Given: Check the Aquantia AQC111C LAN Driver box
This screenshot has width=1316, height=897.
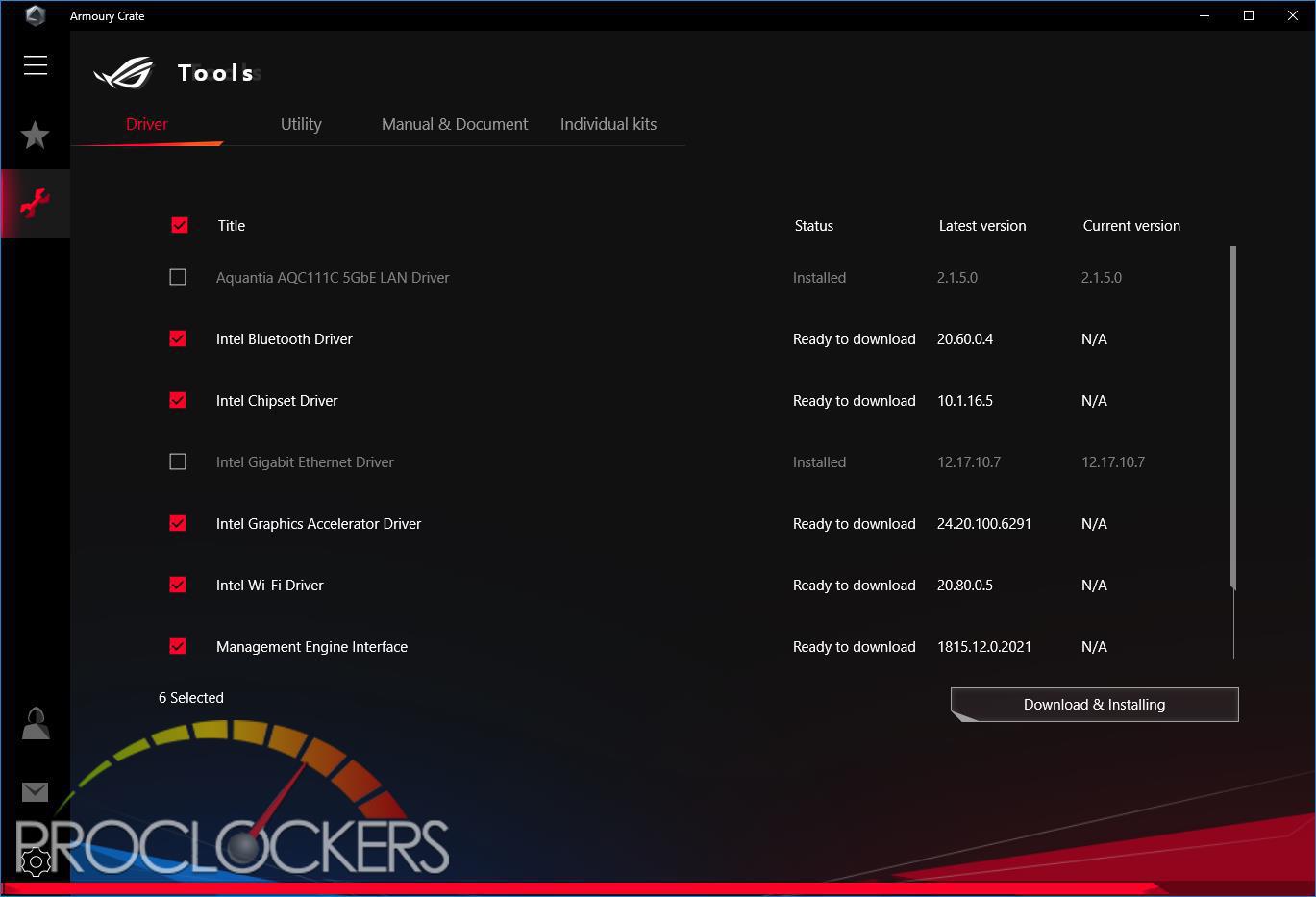Looking at the screenshot, I should click(178, 277).
